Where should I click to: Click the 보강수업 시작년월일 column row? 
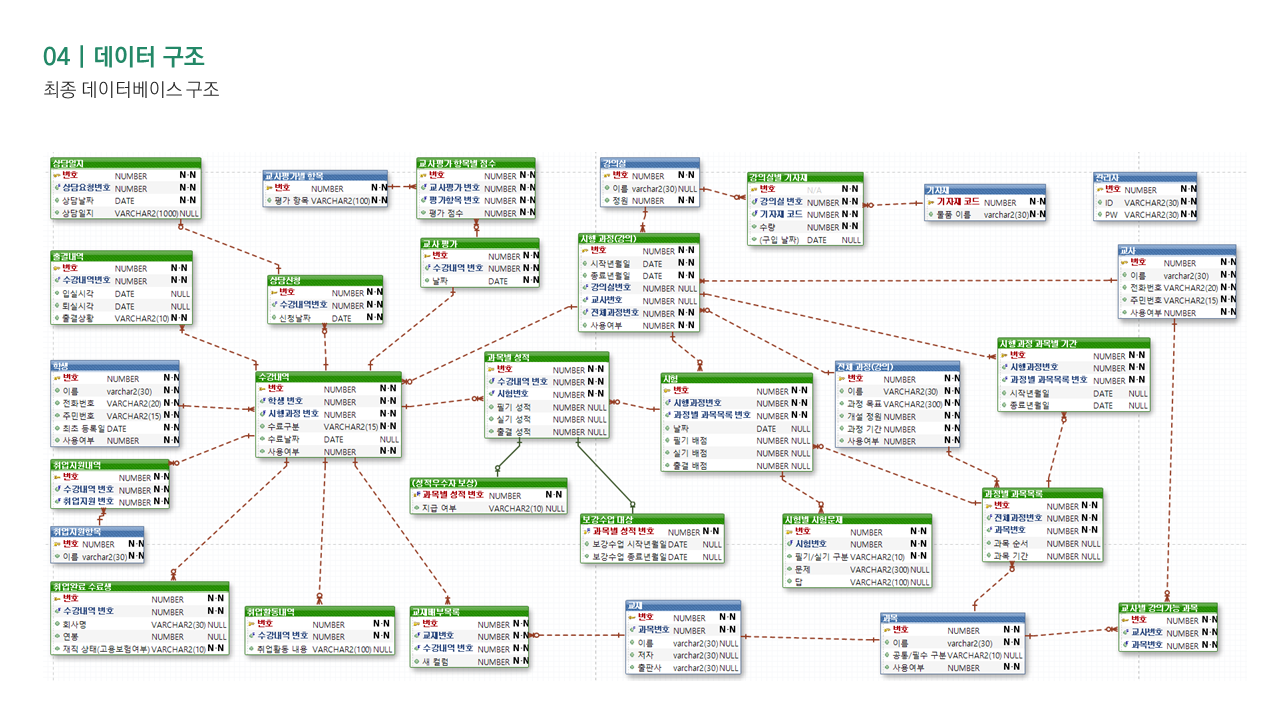[652, 544]
